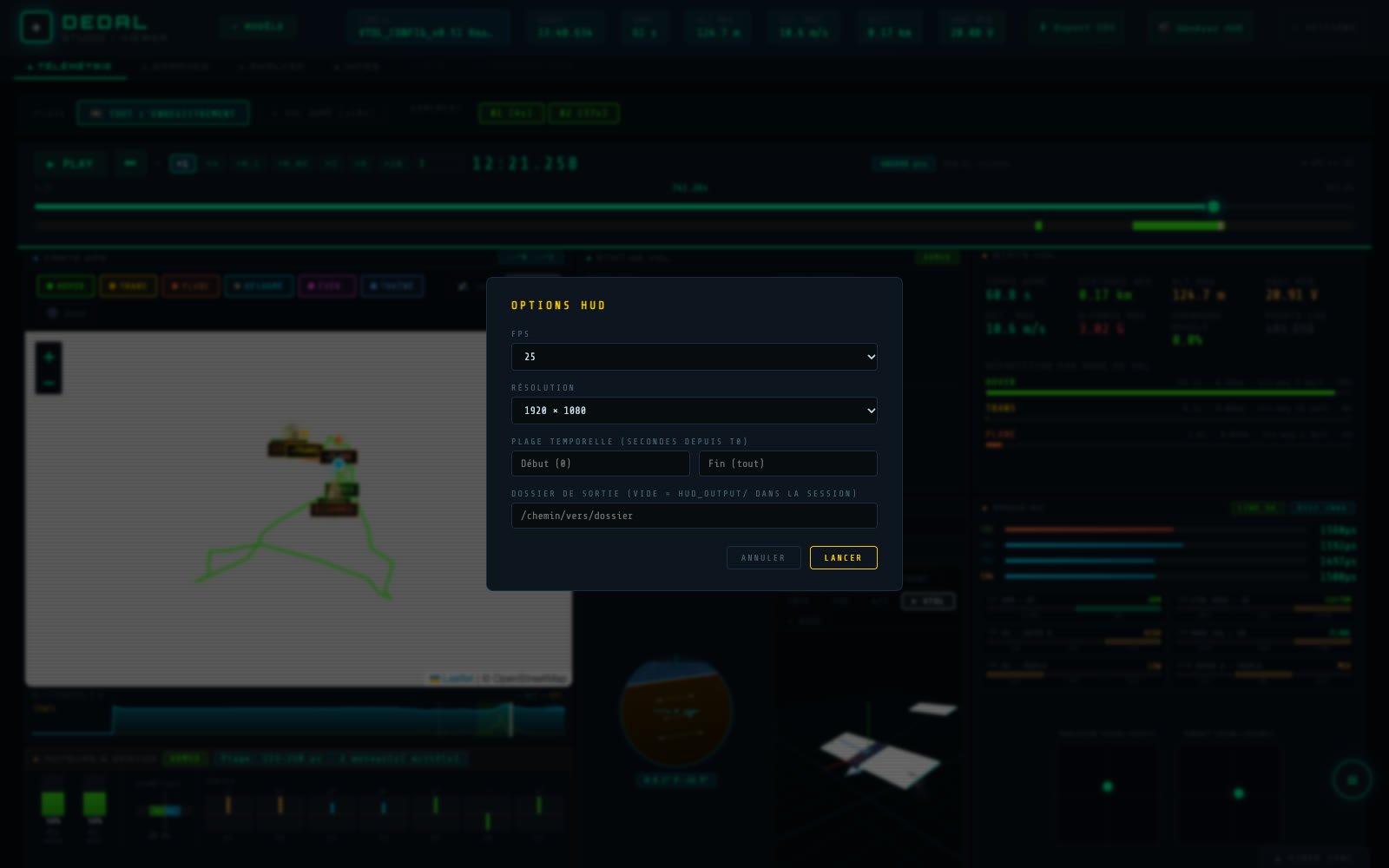
Task: Click the PLAGE TEMPORELLE label text
Action: click(x=629, y=442)
